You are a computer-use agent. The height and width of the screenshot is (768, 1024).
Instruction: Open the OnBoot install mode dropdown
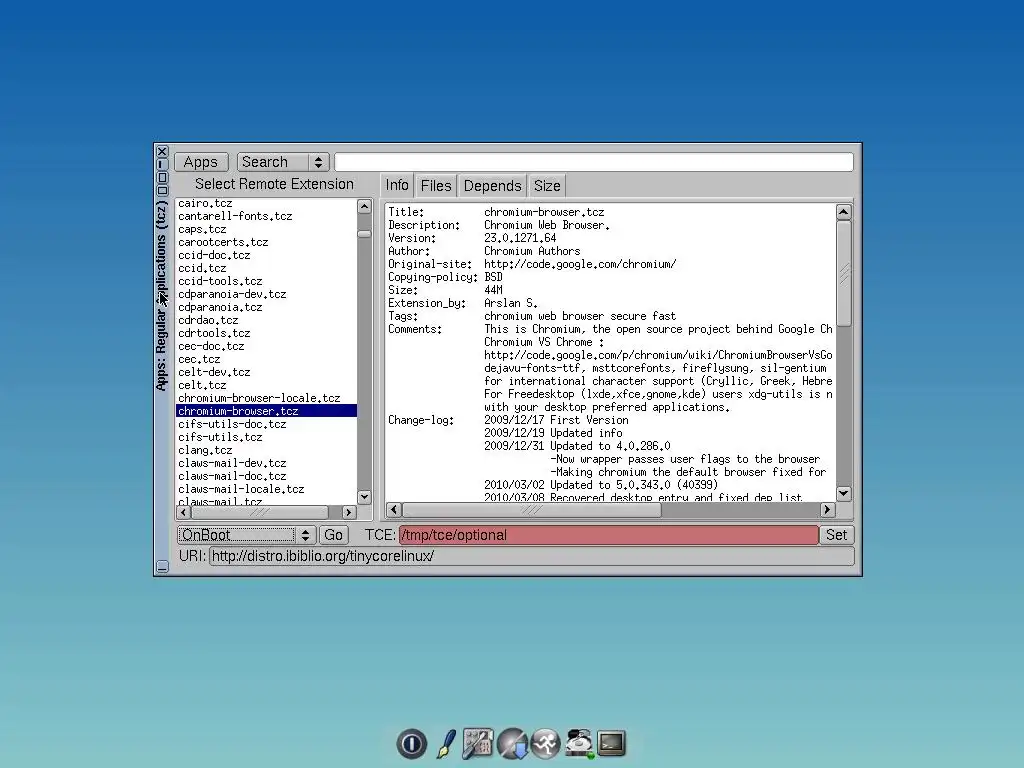tap(246, 535)
